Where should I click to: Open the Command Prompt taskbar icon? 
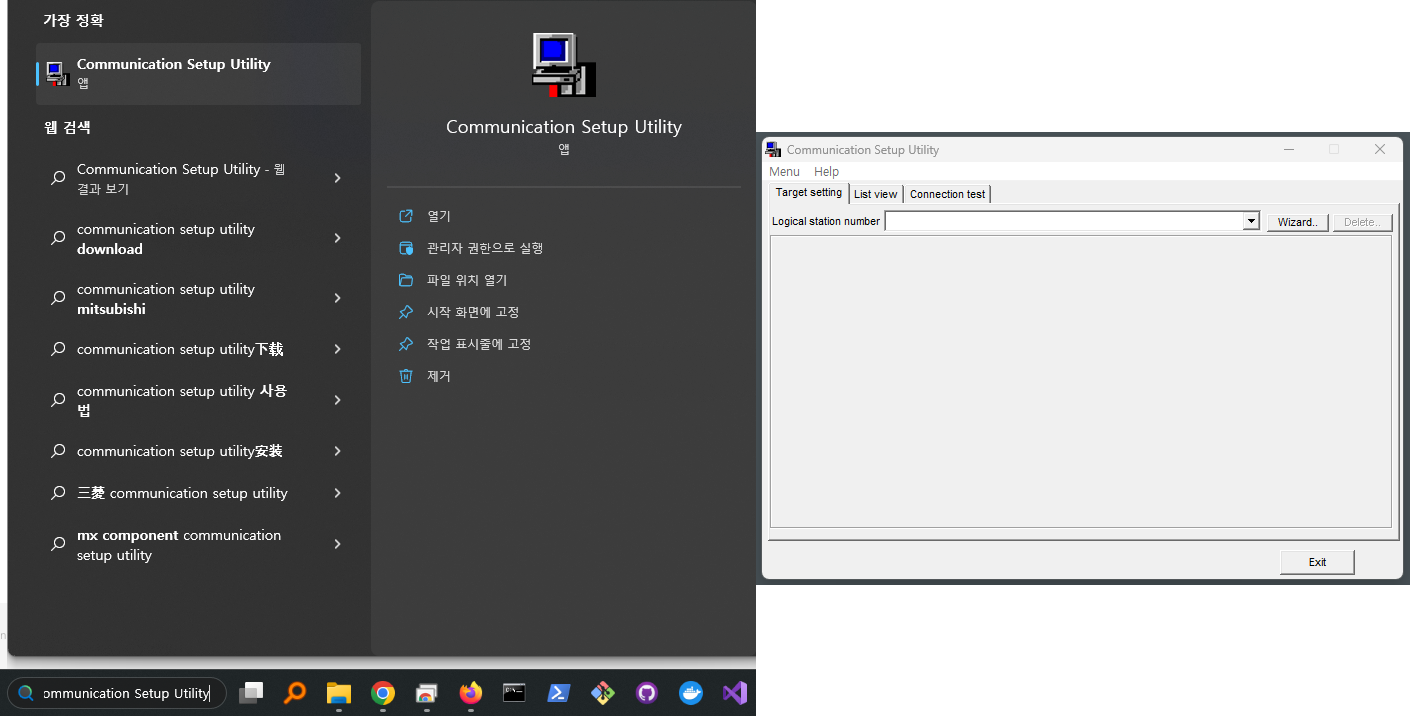pyautogui.click(x=514, y=693)
